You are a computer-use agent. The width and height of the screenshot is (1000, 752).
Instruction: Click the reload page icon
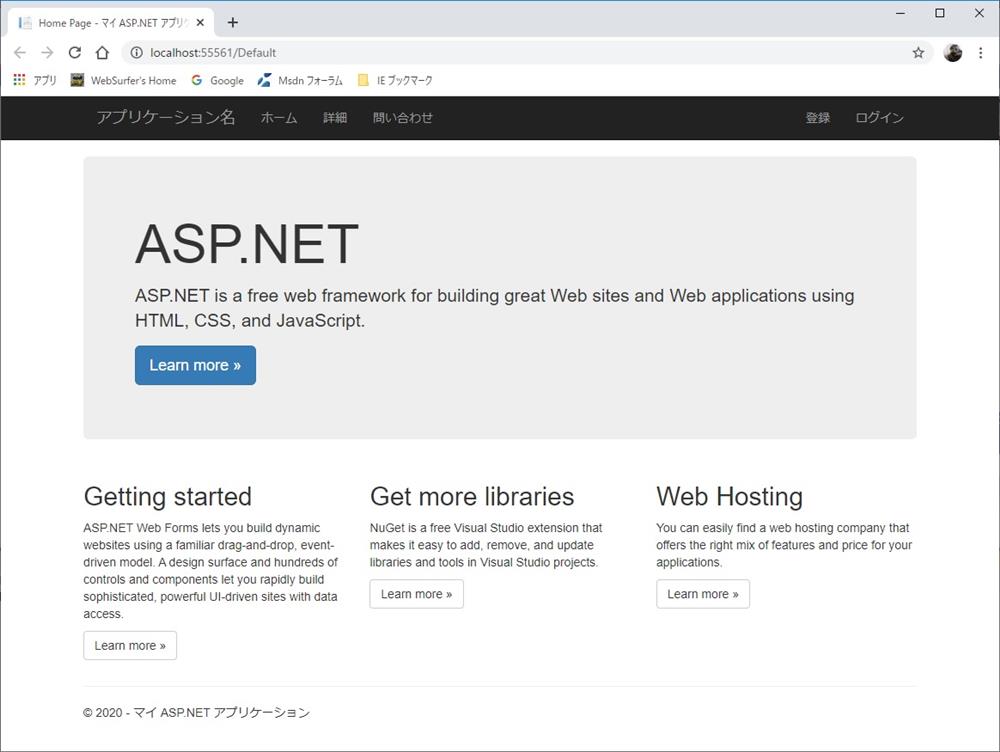pyautogui.click(x=74, y=53)
